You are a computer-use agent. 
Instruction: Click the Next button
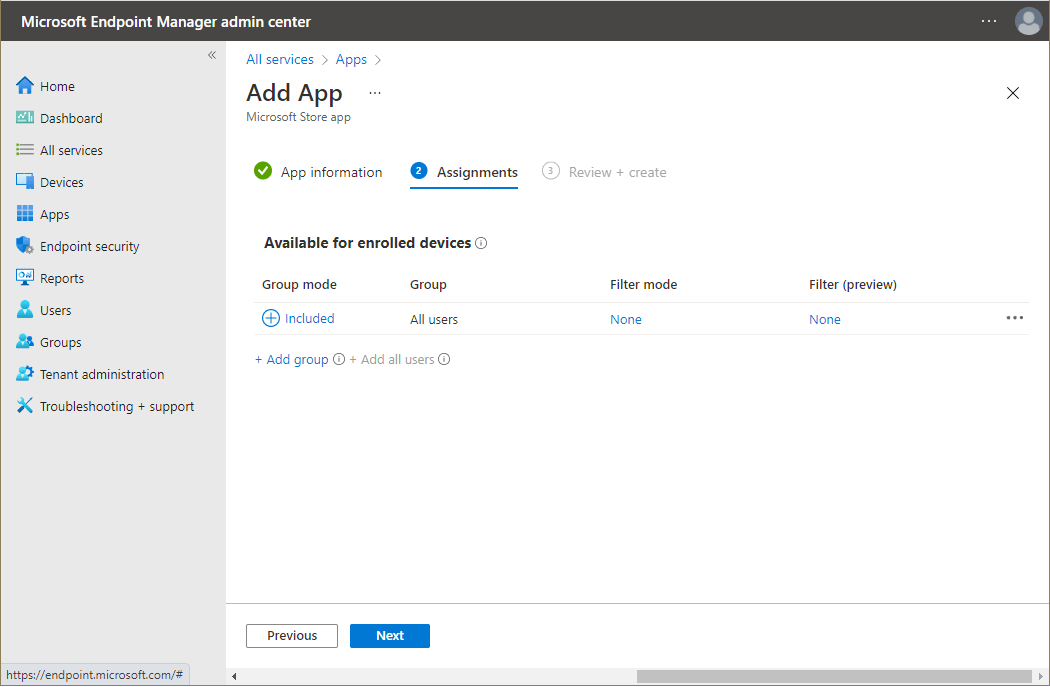click(x=389, y=635)
